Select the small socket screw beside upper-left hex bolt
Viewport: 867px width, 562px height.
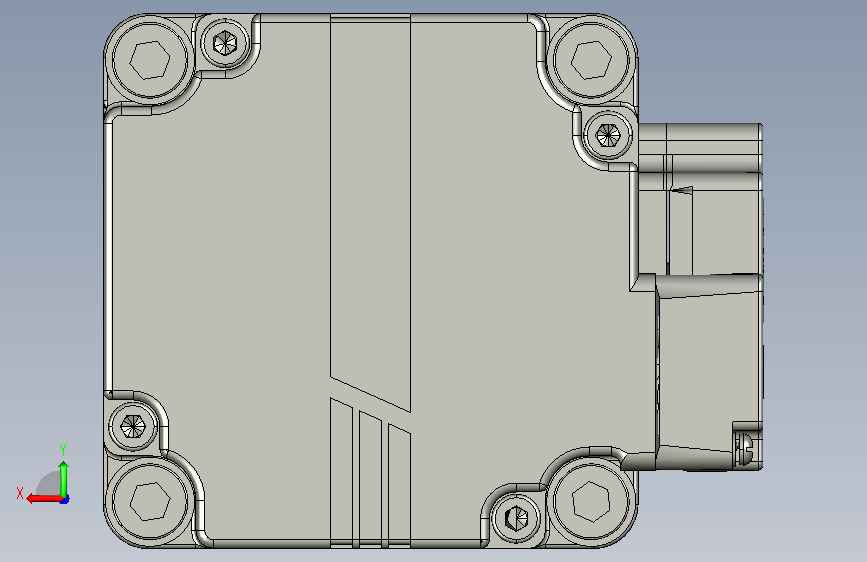(x=225, y=43)
